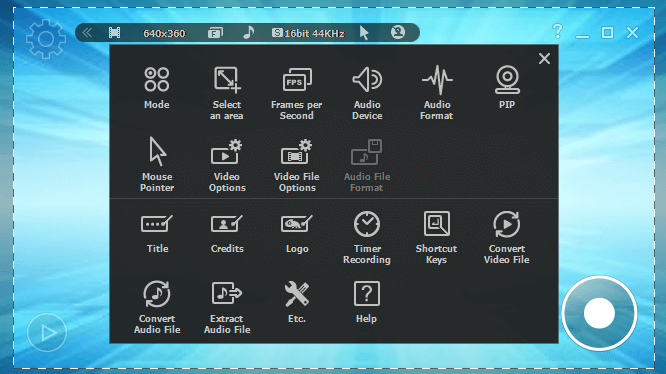
Task: Open Mouse Pointer options
Action: pos(157,165)
